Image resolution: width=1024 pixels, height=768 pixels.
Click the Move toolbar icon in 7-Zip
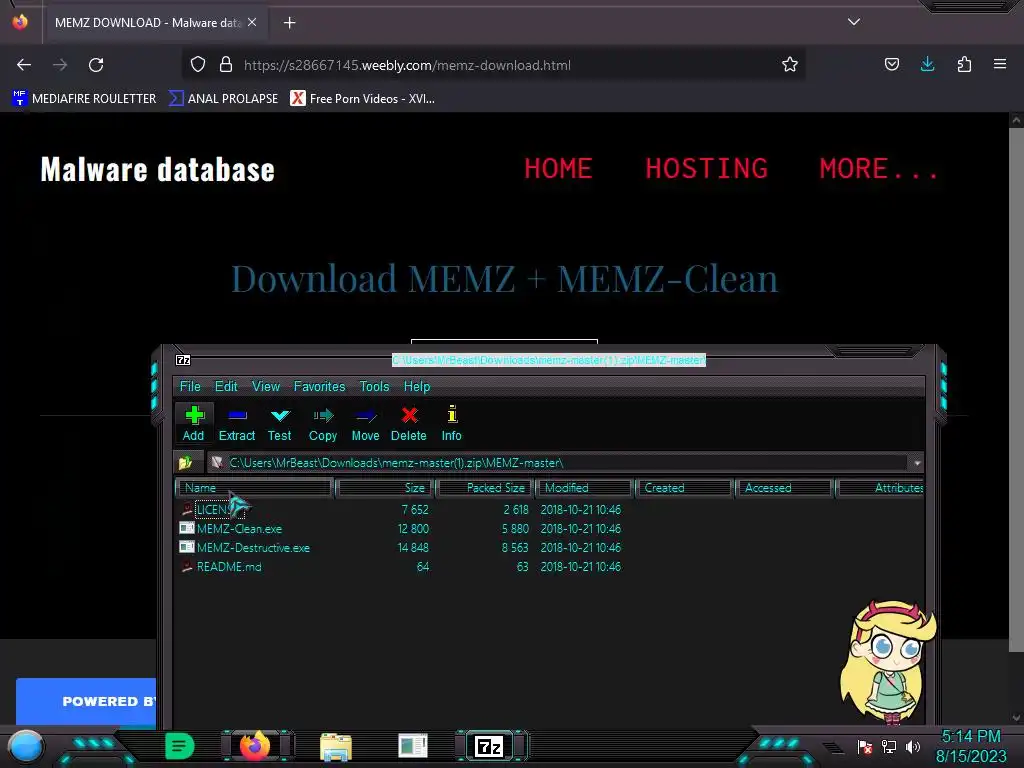pyautogui.click(x=366, y=423)
